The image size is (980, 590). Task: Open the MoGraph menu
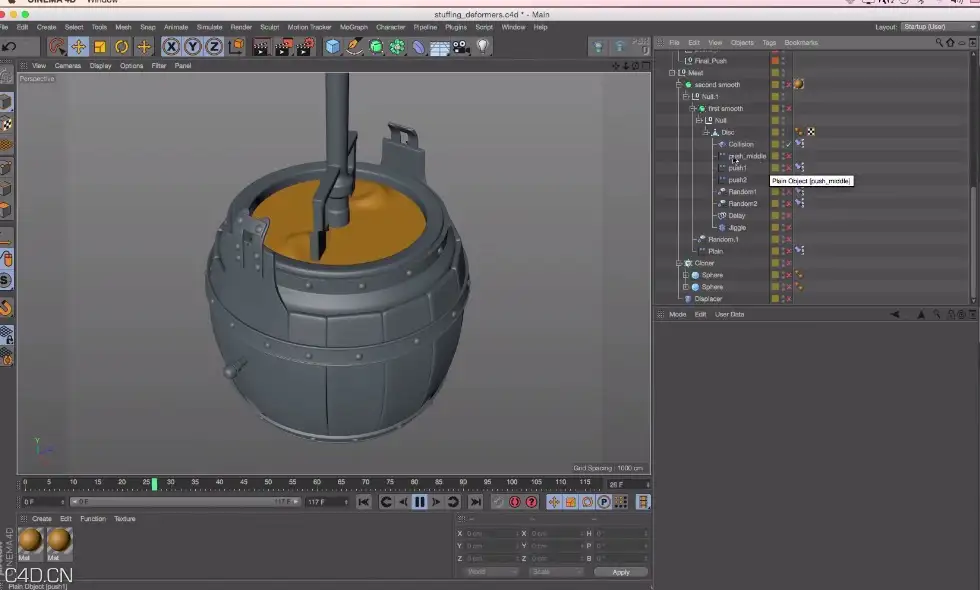pyautogui.click(x=354, y=27)
